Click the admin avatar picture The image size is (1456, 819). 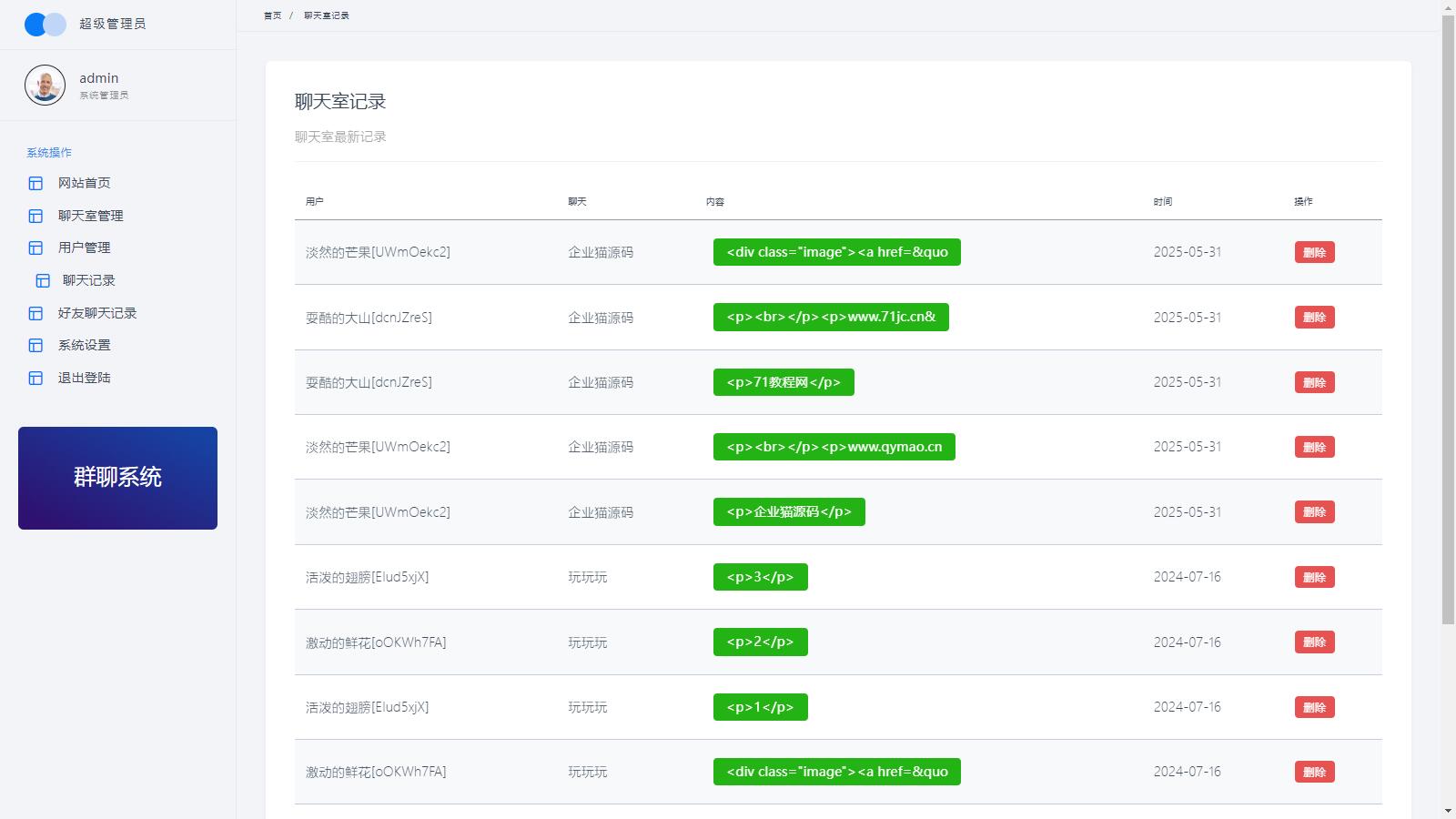tap(45, 86)
